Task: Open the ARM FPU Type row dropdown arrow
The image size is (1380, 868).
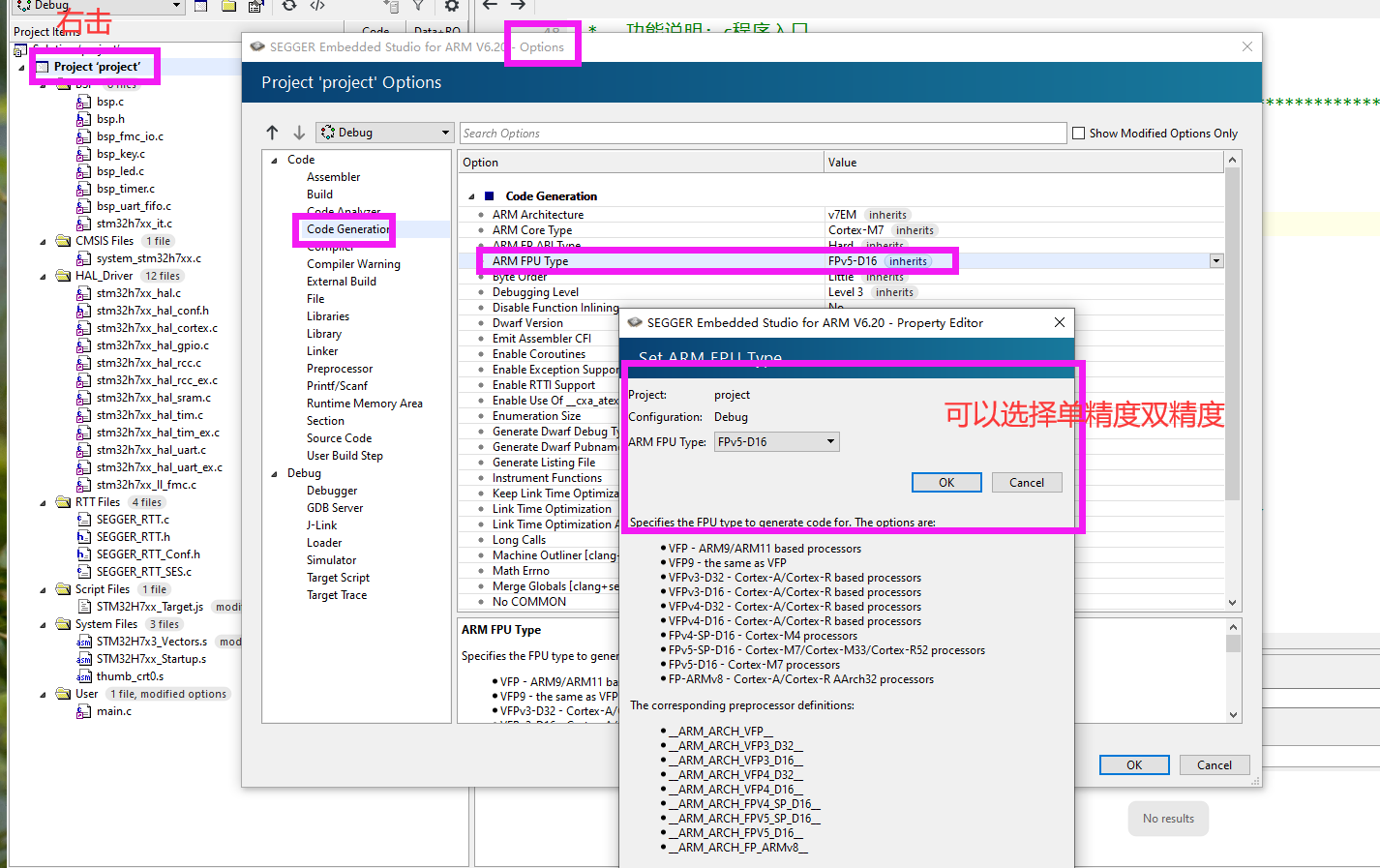Action: tap(1216, 261)
